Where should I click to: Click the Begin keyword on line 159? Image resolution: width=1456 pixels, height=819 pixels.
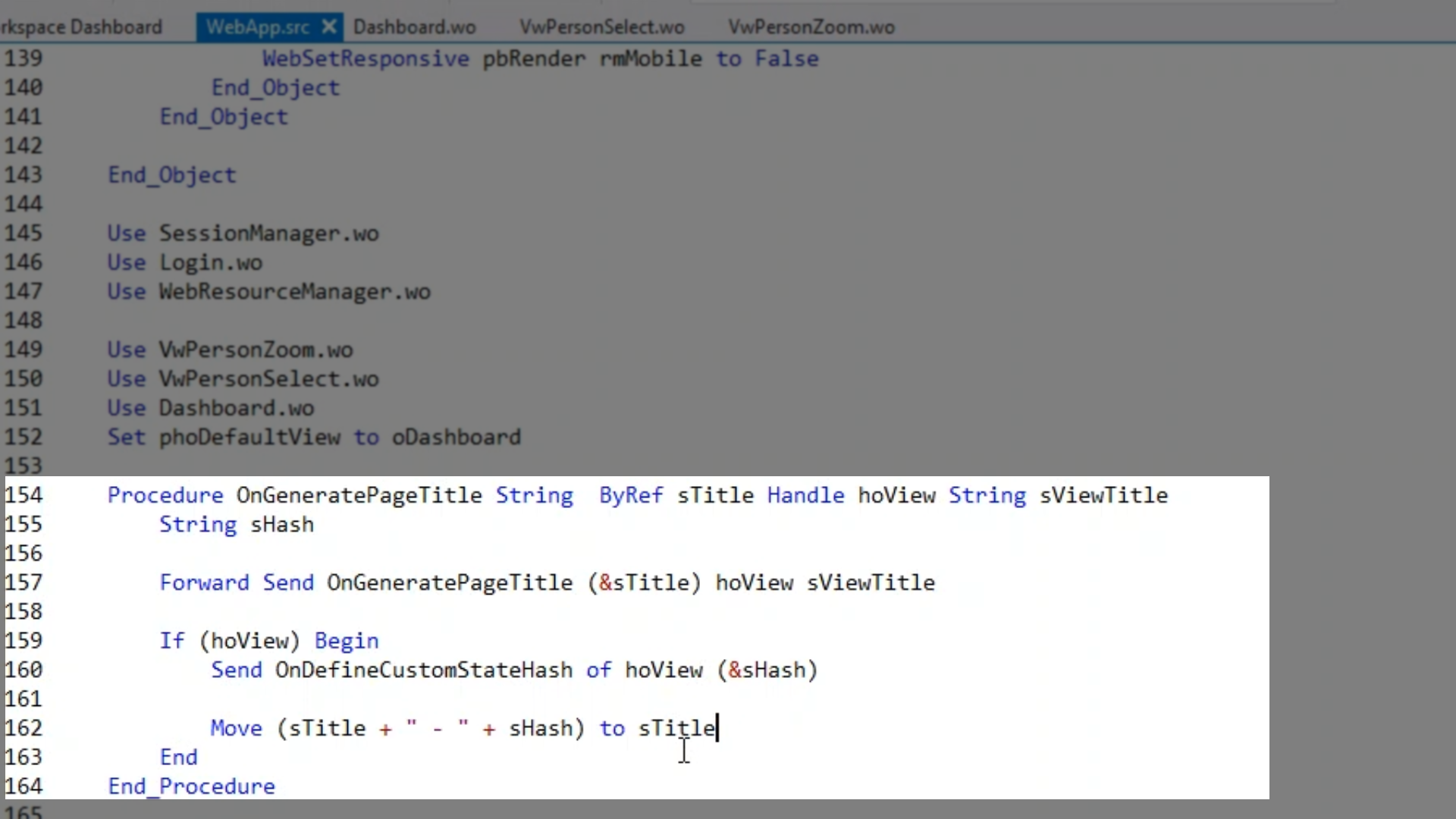[x=346, y=641]
